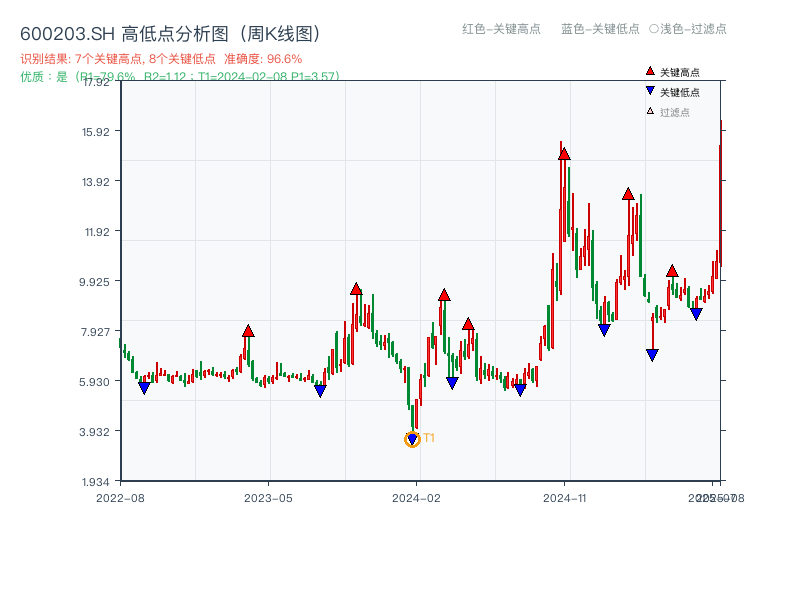Click the 2024-02 x-axis date label
Image resolution: width=800 pixels, height=600 pixels.
pyautogui.click(x=416, y=498)
